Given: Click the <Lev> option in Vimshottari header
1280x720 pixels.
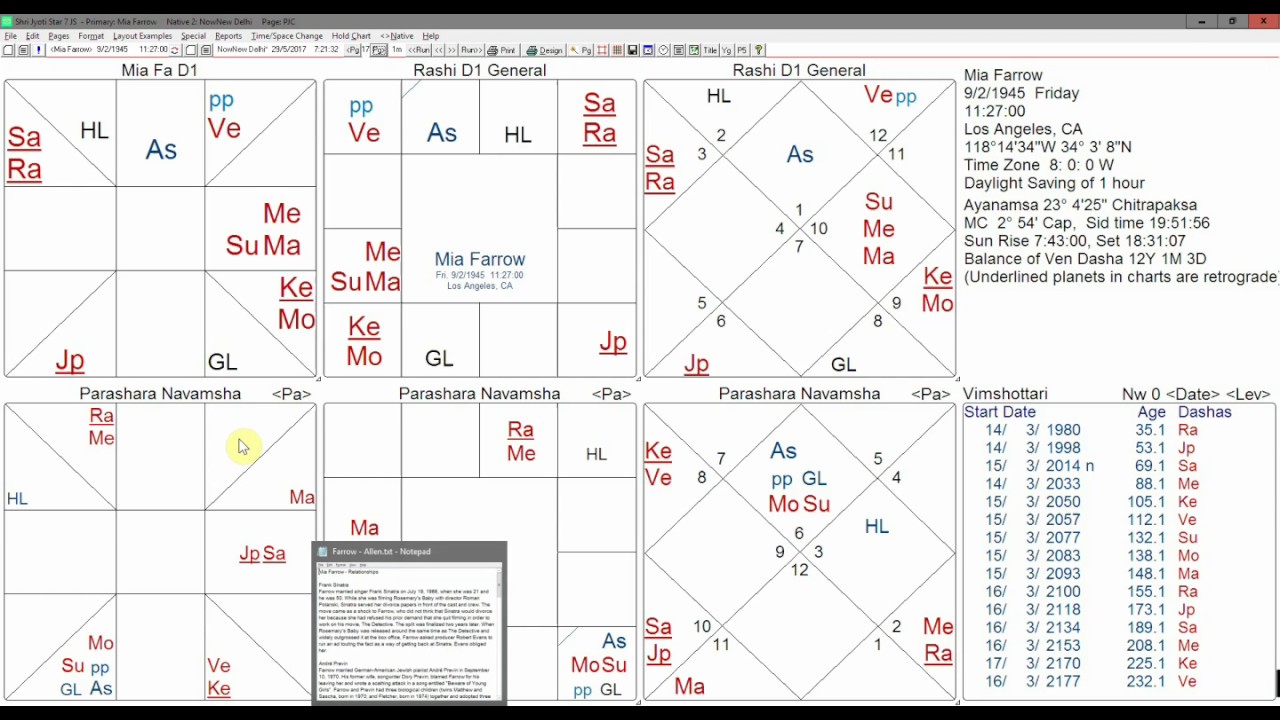Looking at the screenshot, I should coord(1246,394).
